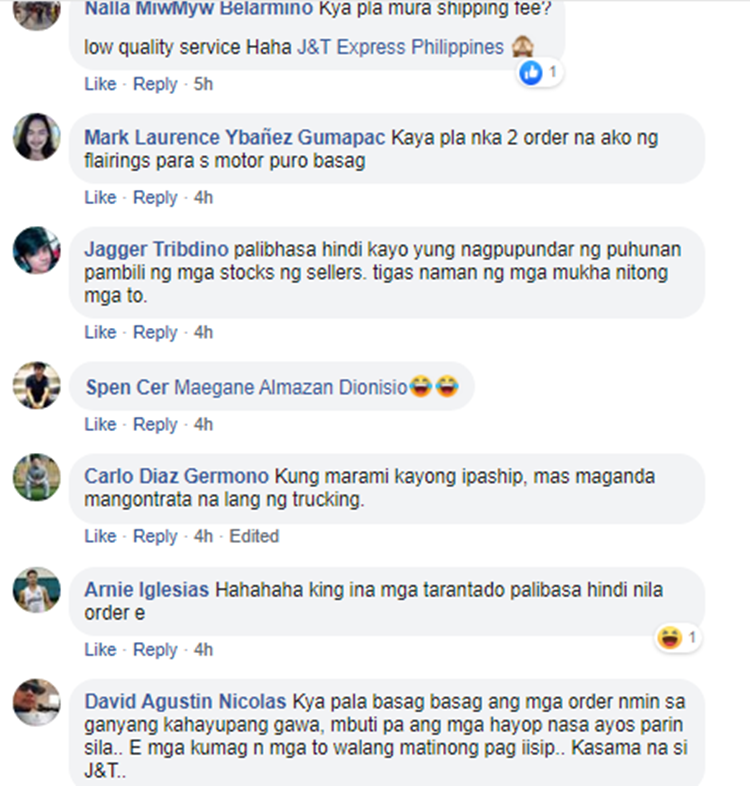Open Arnie Iglesias's profile picture
The image size is (750, 786).
tap(37, 590)
